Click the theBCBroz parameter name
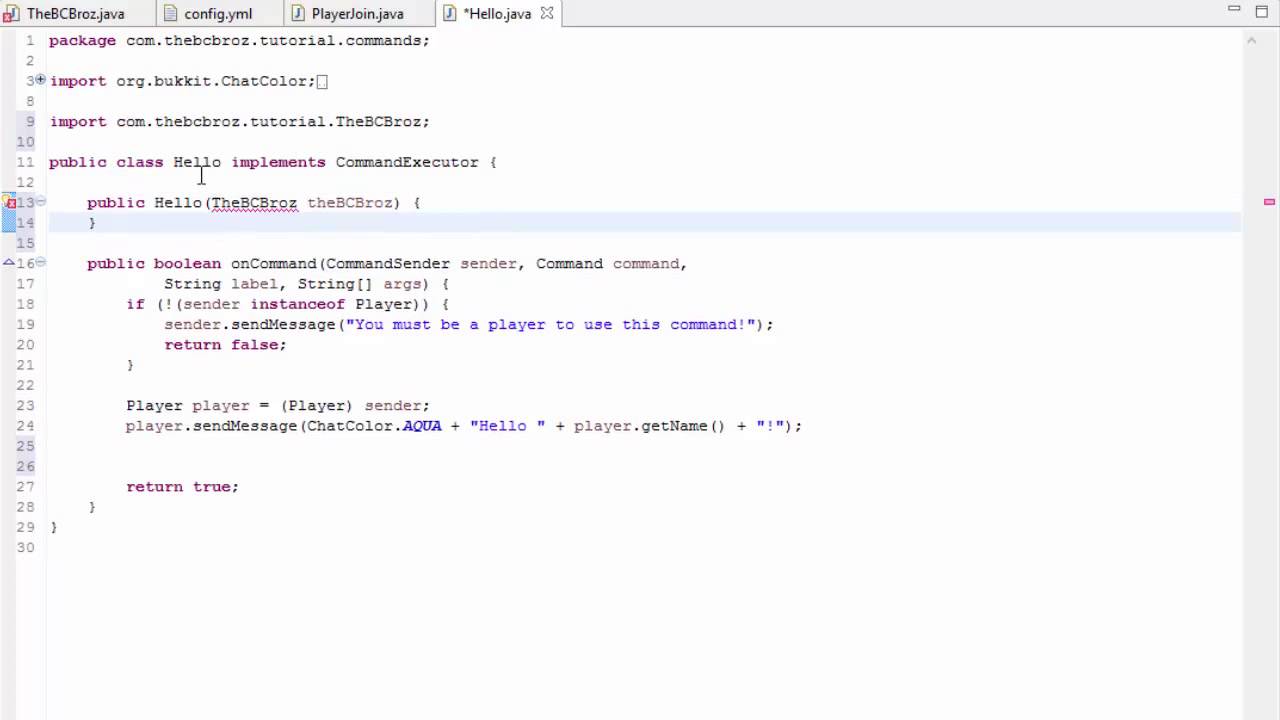Screen dimensions: 1280x720 (x=350, y=203)
